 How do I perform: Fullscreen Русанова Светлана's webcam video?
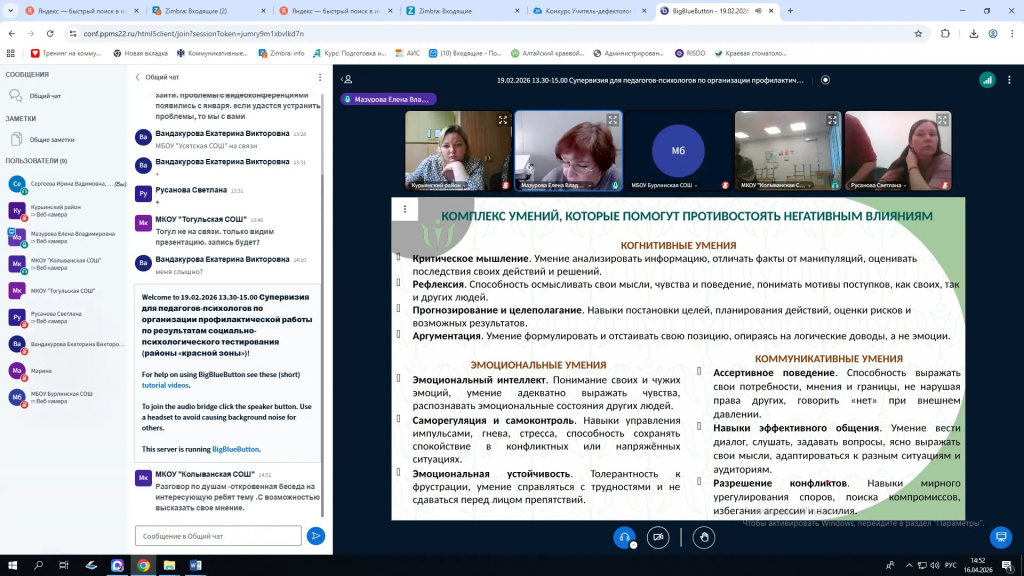point(942,120)
